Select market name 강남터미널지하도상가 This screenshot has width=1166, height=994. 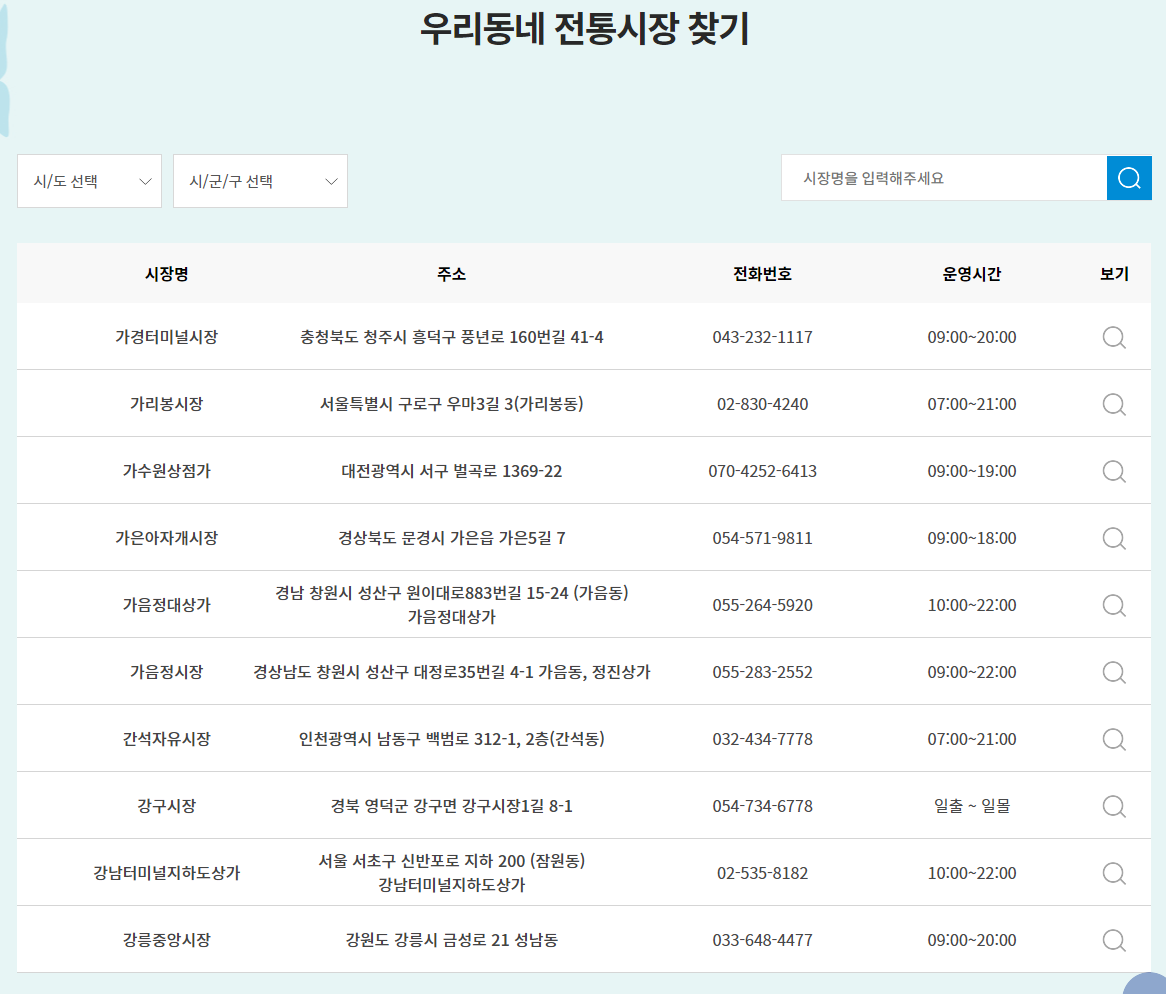coord(167,872)
